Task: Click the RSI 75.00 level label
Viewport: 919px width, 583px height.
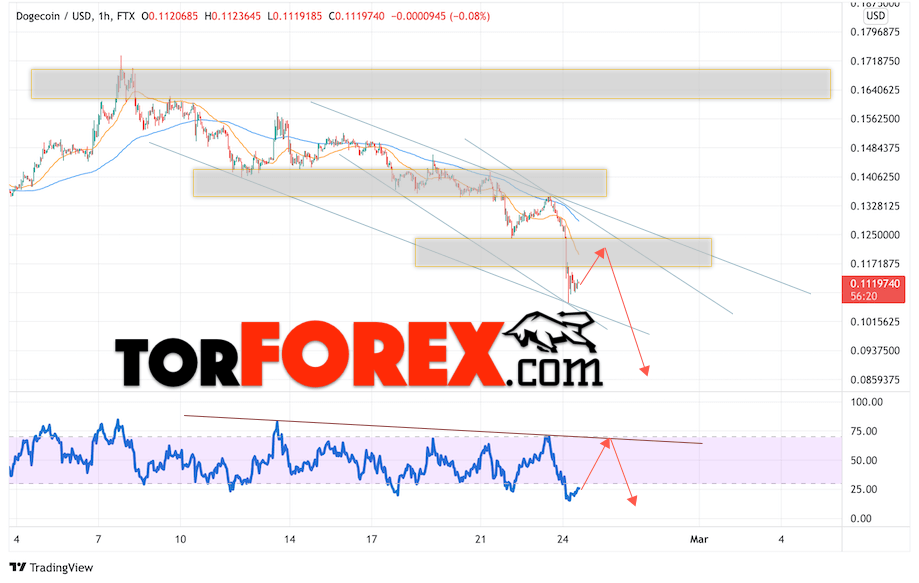Action: click(x=864, y=431)
